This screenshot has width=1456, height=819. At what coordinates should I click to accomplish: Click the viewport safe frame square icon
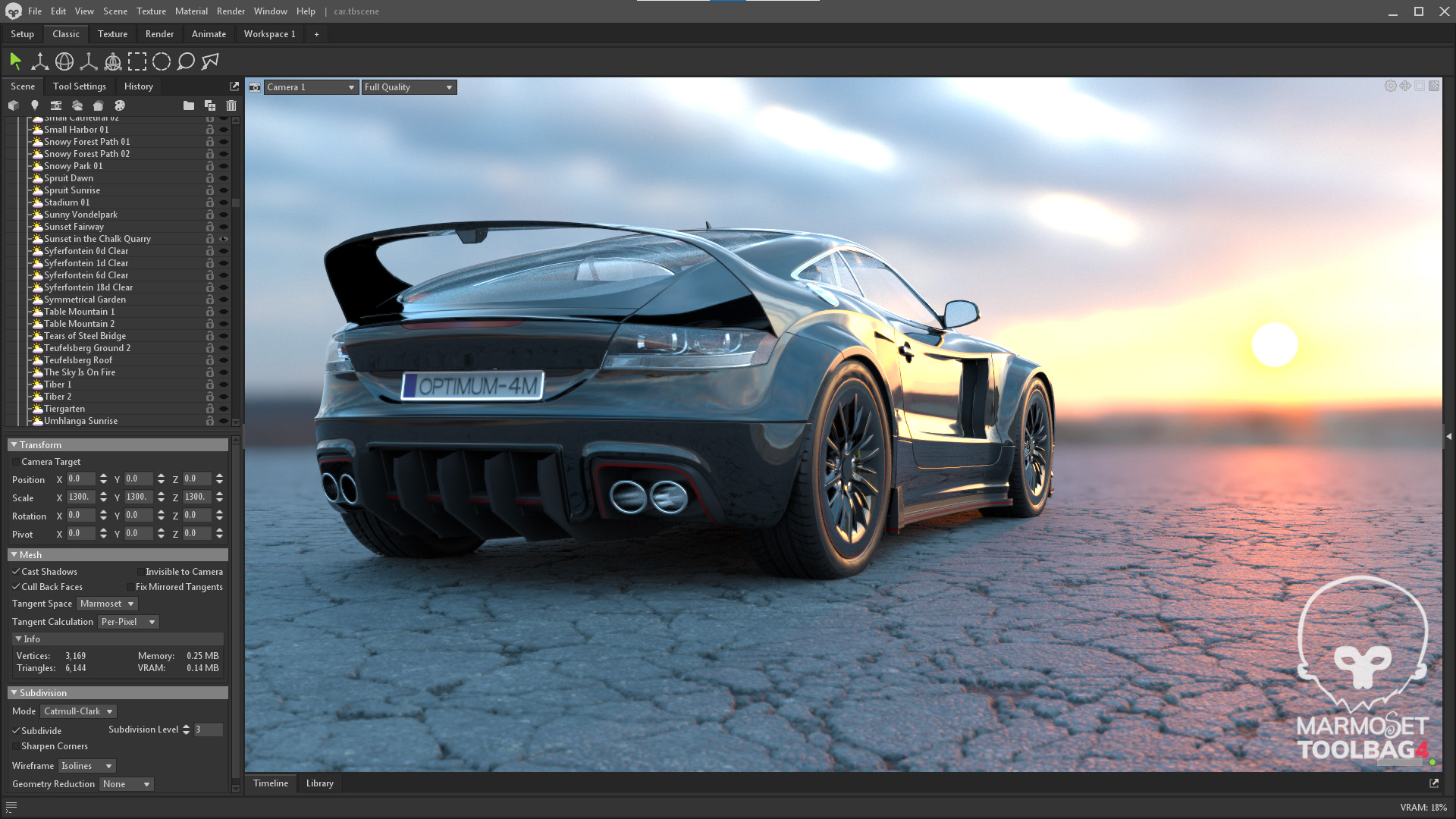(1420, 86)
